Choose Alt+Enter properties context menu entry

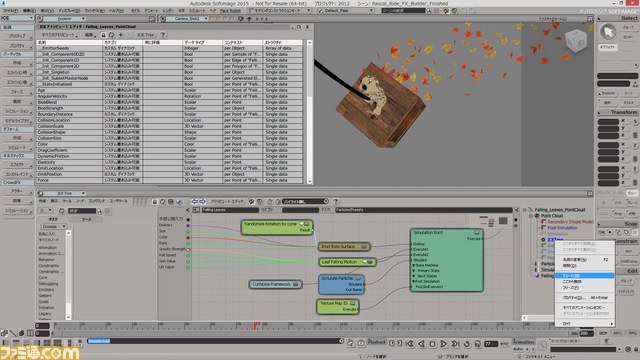584,298
